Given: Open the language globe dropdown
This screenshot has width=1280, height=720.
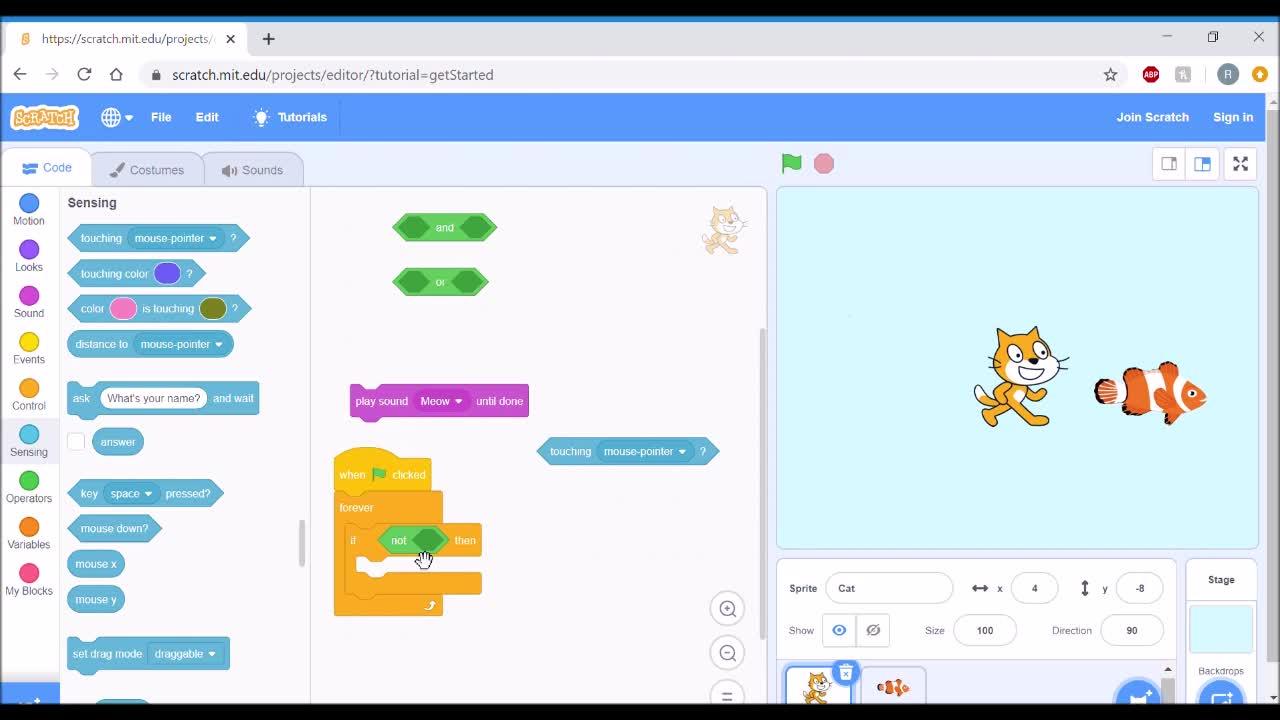Looking at the screenshot, I should (x=117, y=117).
